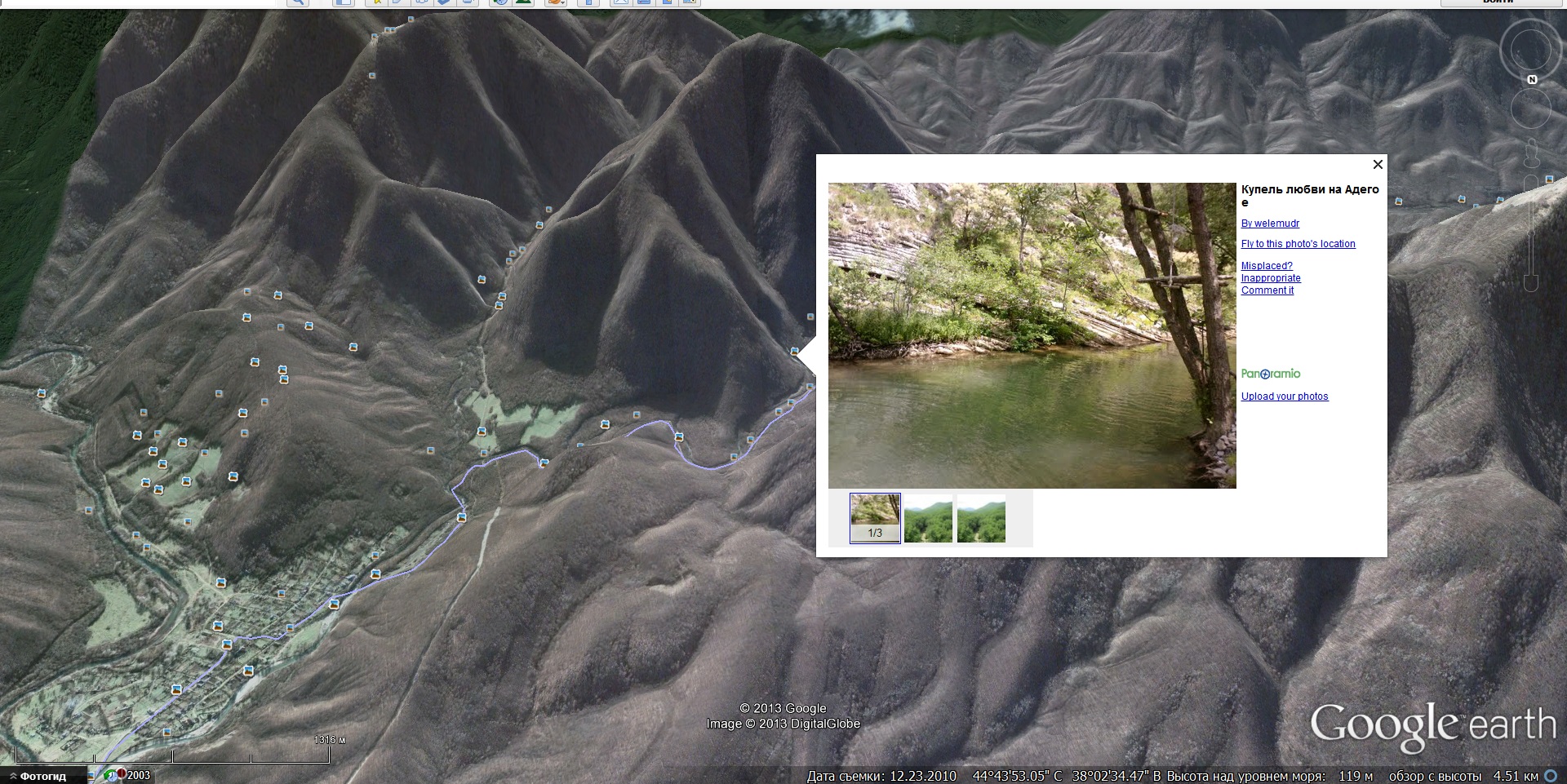Click the N north compass marker
The width and height of the screenshot is (1567, 784).
1532,79
